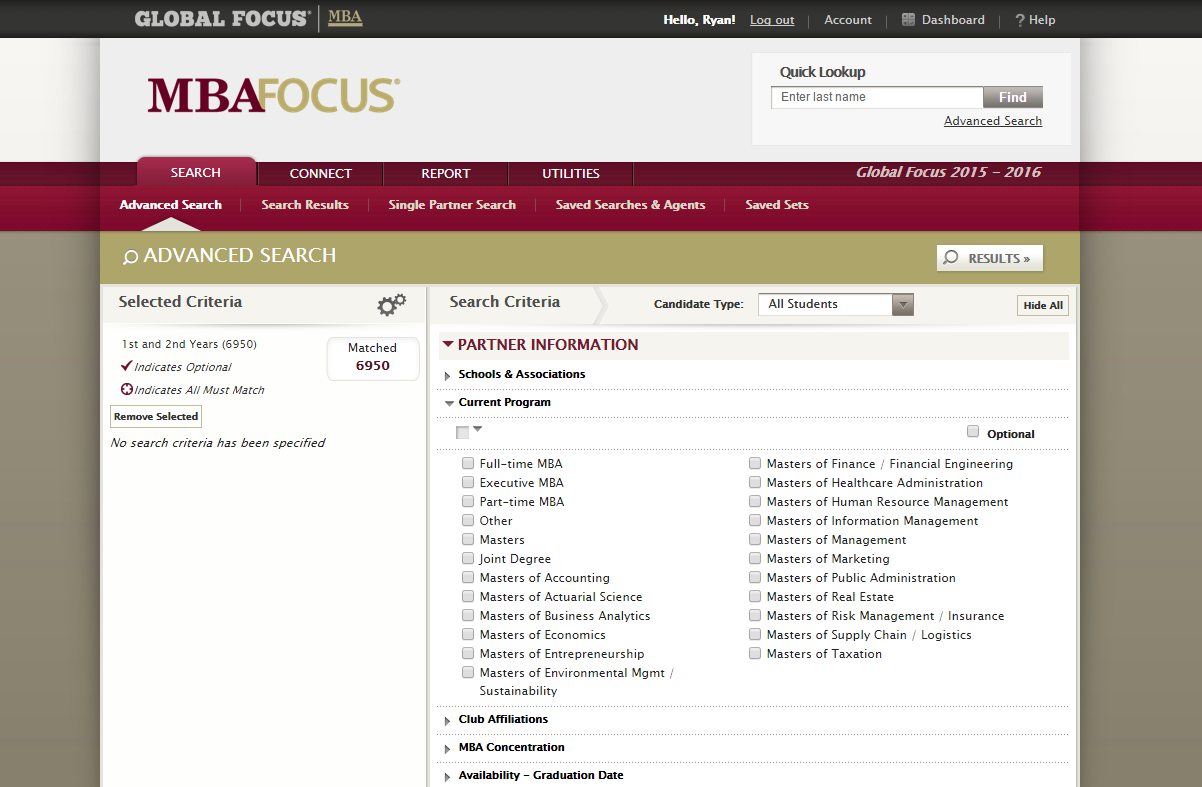
Task: Select the Advanced Search subtab
Action: coord(171,205)
